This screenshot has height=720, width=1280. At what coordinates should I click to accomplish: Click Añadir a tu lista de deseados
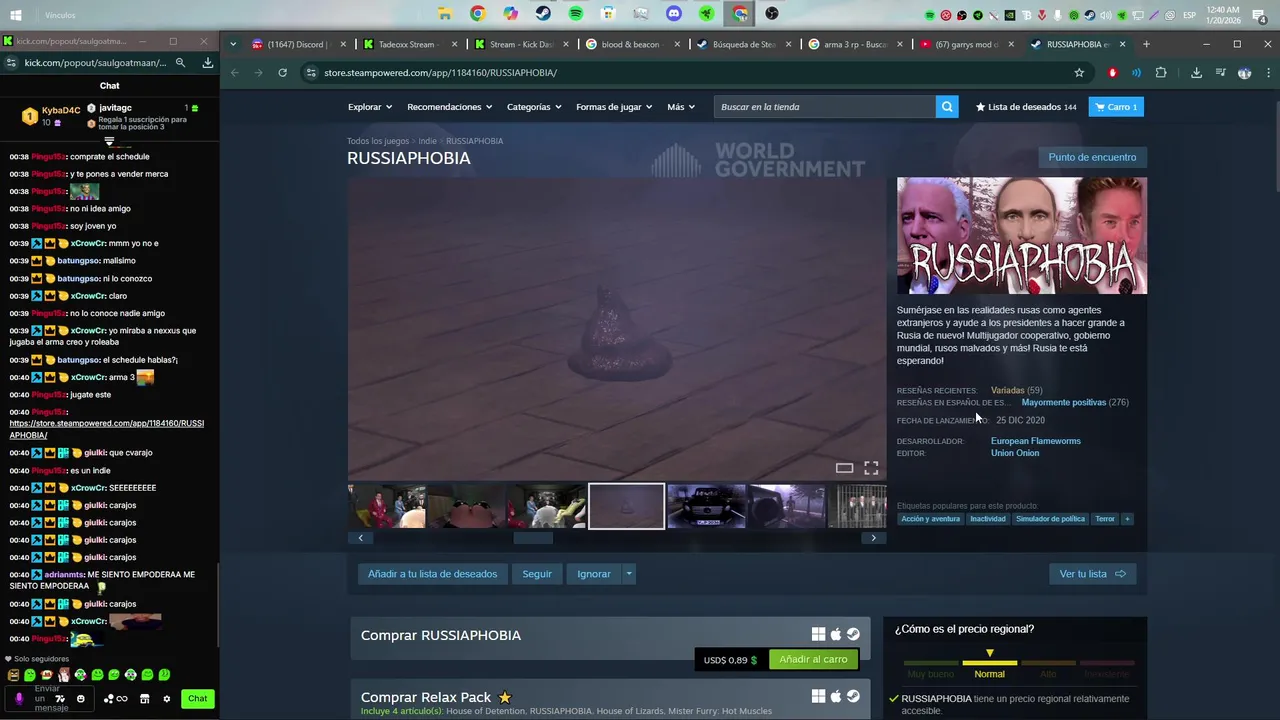[432, 574]
